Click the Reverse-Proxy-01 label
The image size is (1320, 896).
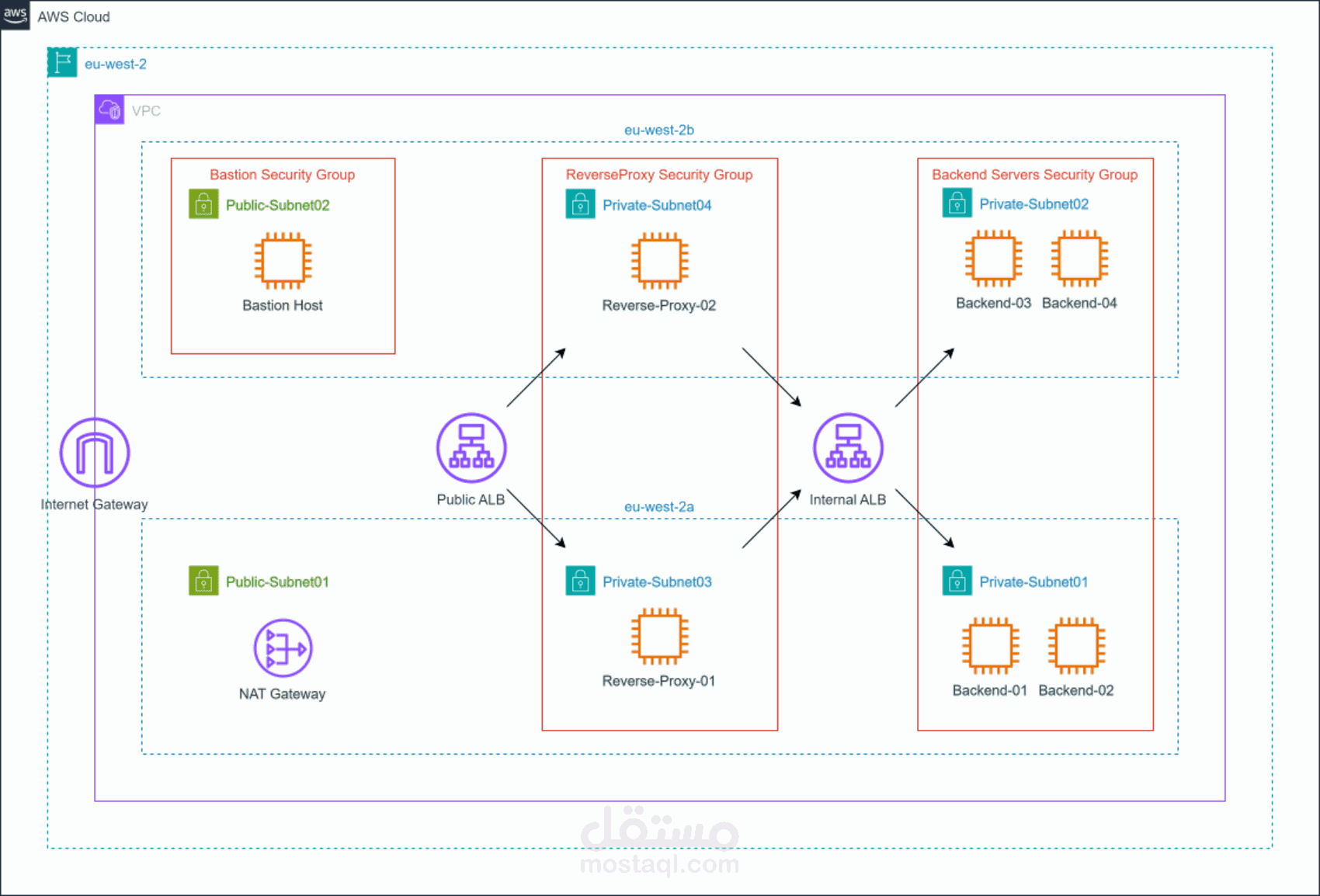tap(659, 681)
